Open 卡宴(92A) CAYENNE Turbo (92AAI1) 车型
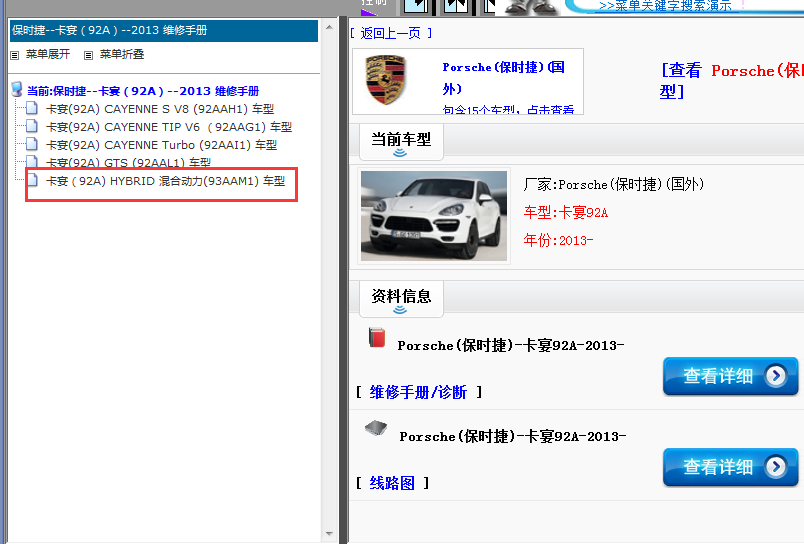The height and width of the screenshot is (544, 804). [162, 145]
